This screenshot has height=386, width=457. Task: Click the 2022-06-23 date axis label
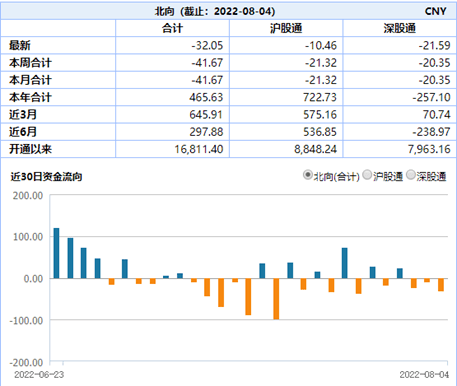click(x=39, y=375)
